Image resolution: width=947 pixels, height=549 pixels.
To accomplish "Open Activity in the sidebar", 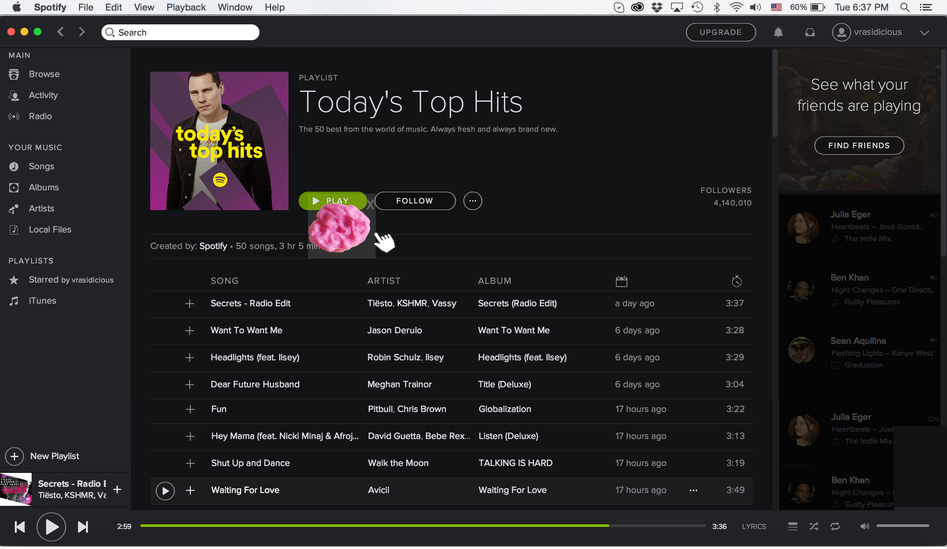I will coord(43,95).
